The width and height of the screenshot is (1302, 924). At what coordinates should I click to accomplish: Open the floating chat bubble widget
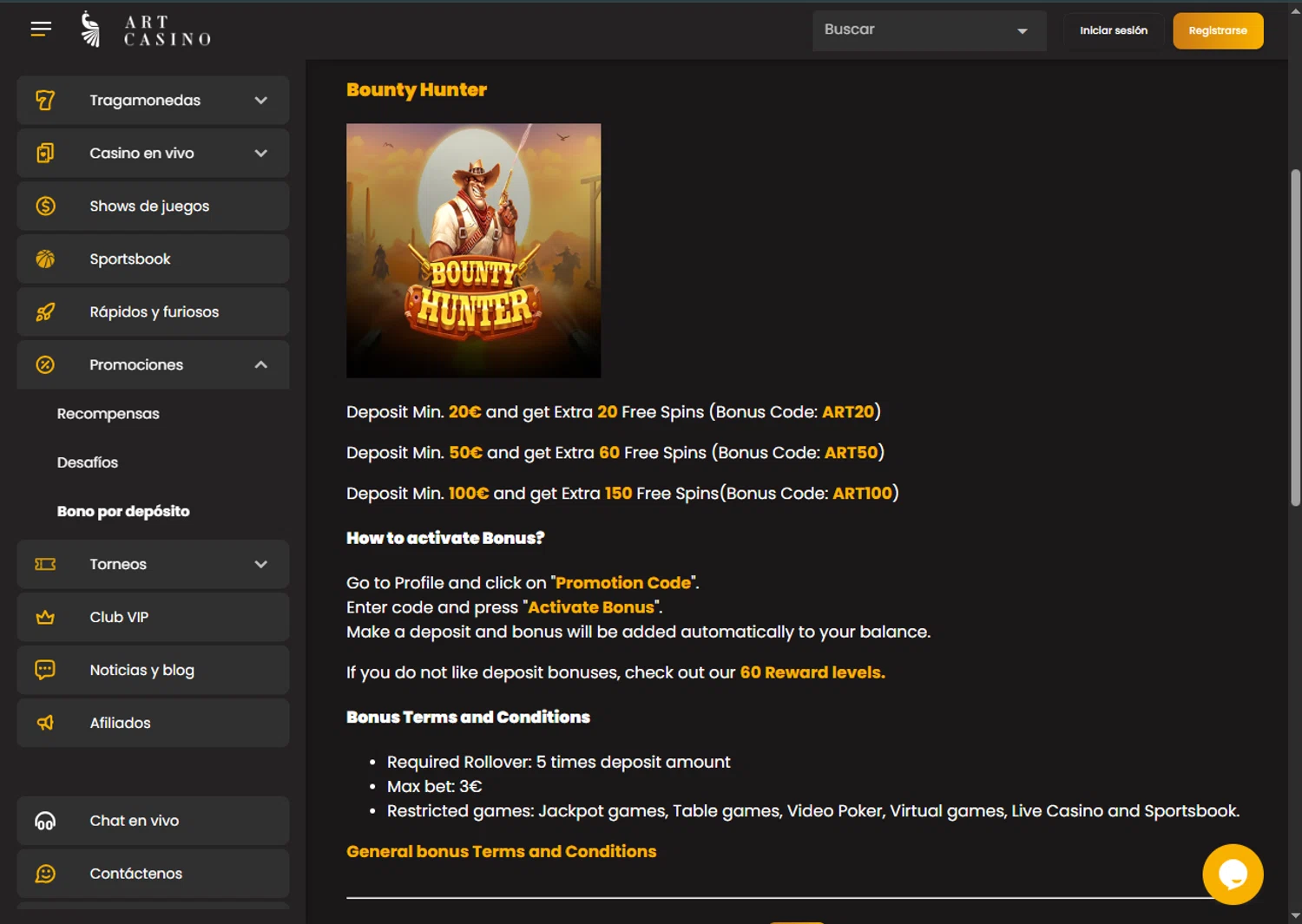tap(1233, 875)
